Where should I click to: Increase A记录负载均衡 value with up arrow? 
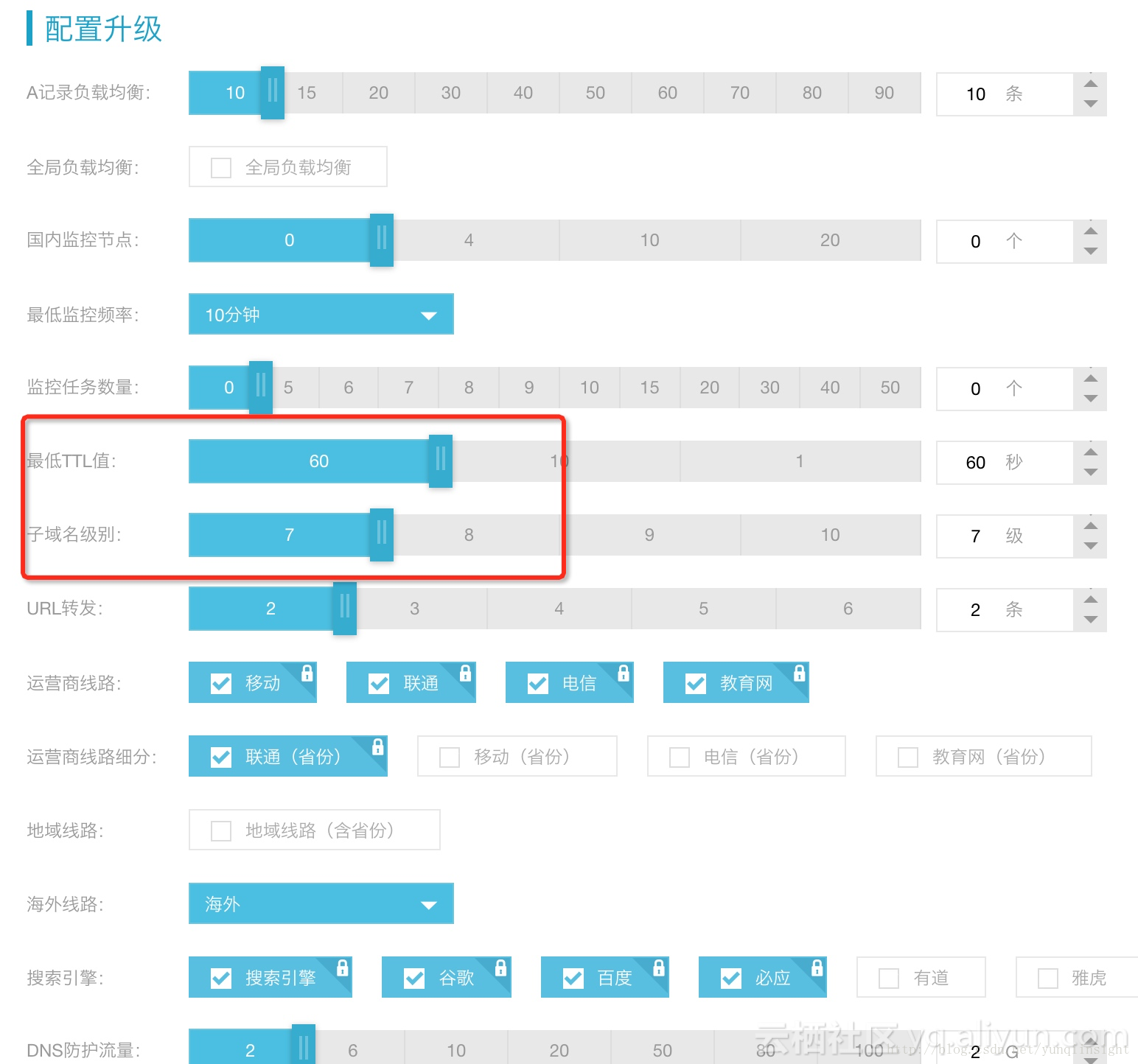(x=1091, y=83)
